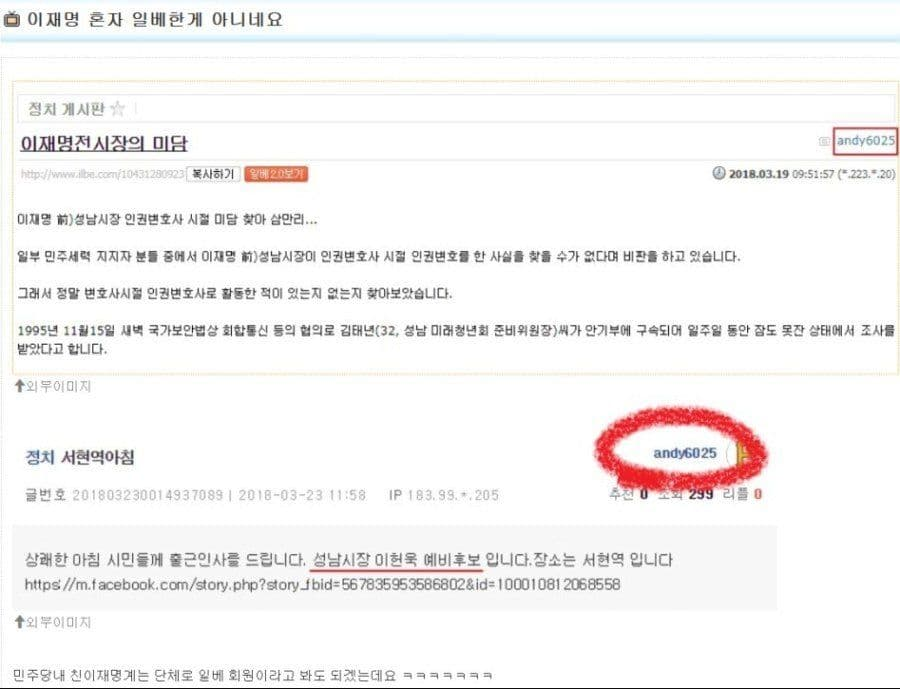
Task: Open the 정치 게시판 board label
Action: 67,109
